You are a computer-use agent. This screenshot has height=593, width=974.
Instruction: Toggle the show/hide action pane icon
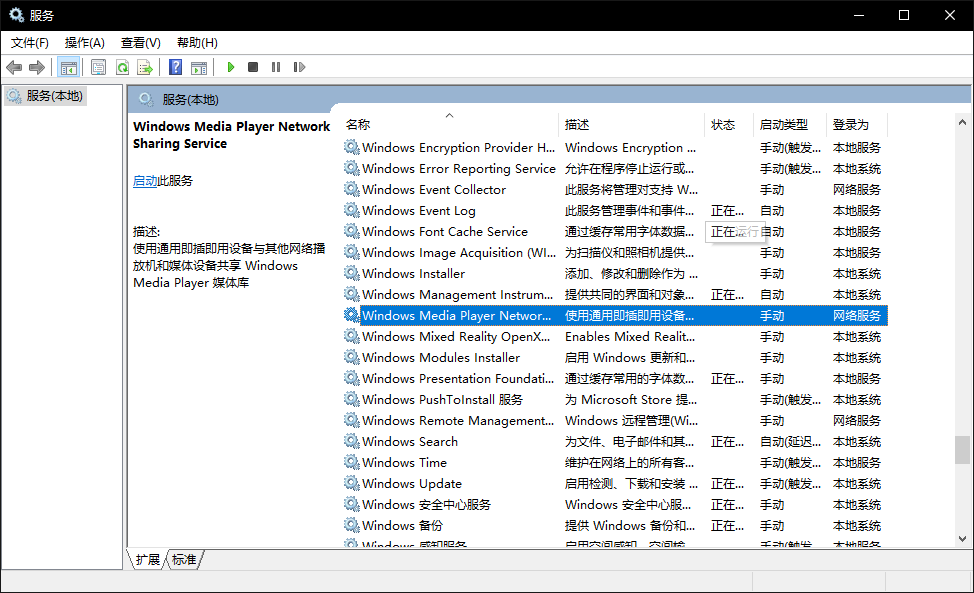pos(199,67)
